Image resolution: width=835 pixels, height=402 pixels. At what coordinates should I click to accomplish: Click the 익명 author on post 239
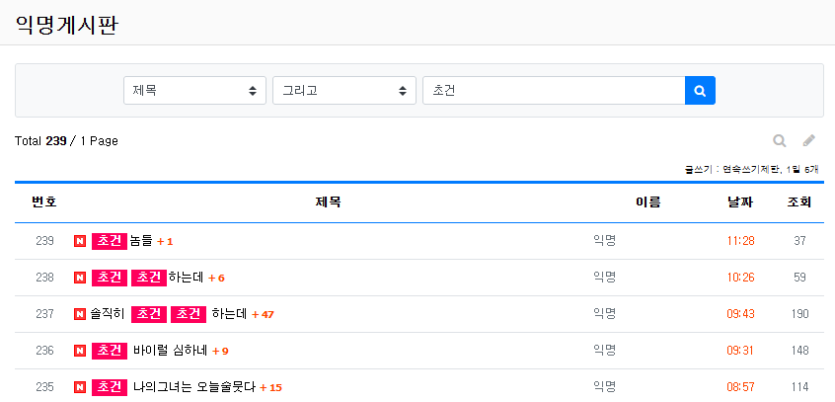604,241
